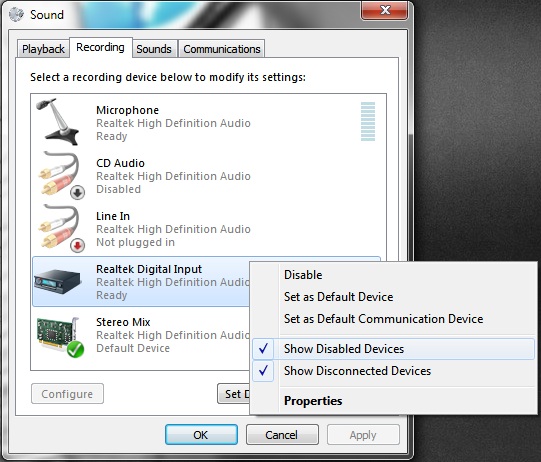Click the CD Audio cable icon
Viewport: 541px width, 462px height.
[x=59, y=174]
